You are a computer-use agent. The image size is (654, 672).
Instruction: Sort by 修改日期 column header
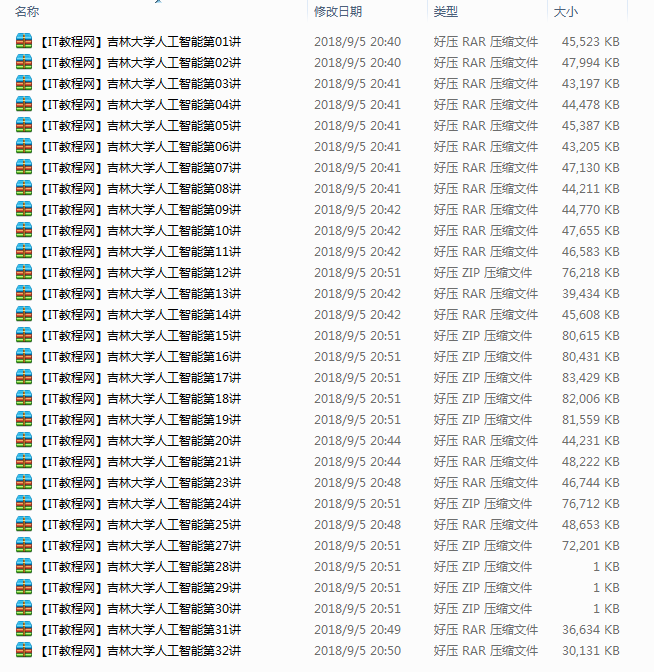coord(338,11)
